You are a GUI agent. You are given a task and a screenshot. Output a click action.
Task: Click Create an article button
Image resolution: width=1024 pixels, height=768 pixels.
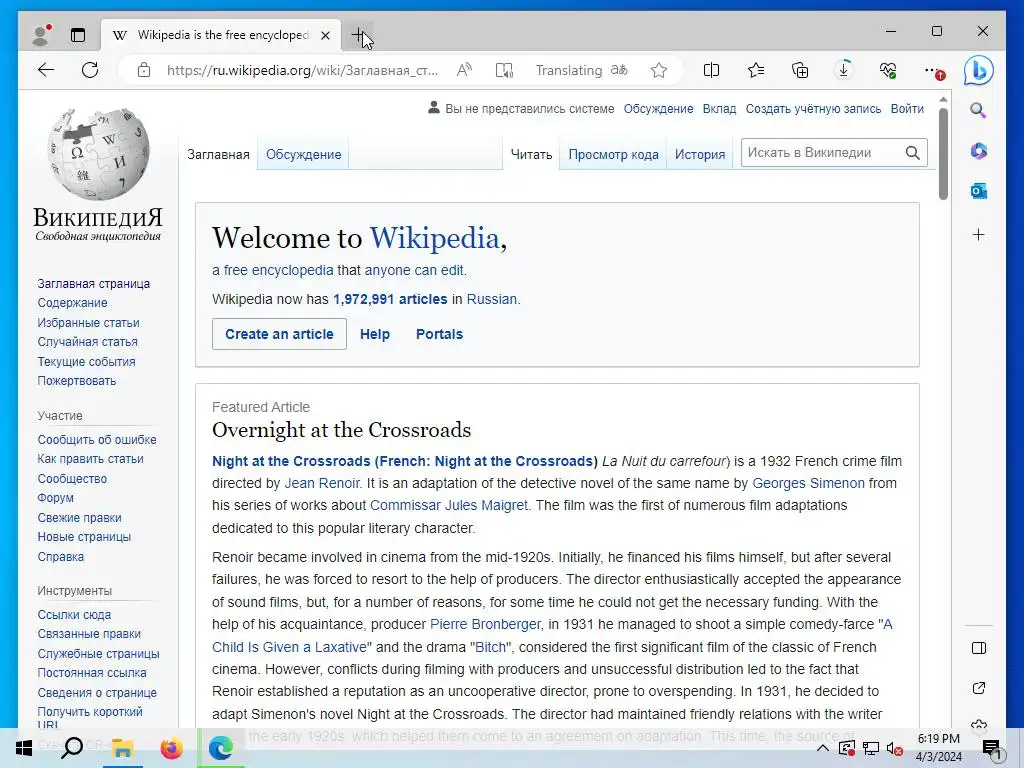(280, 334)
